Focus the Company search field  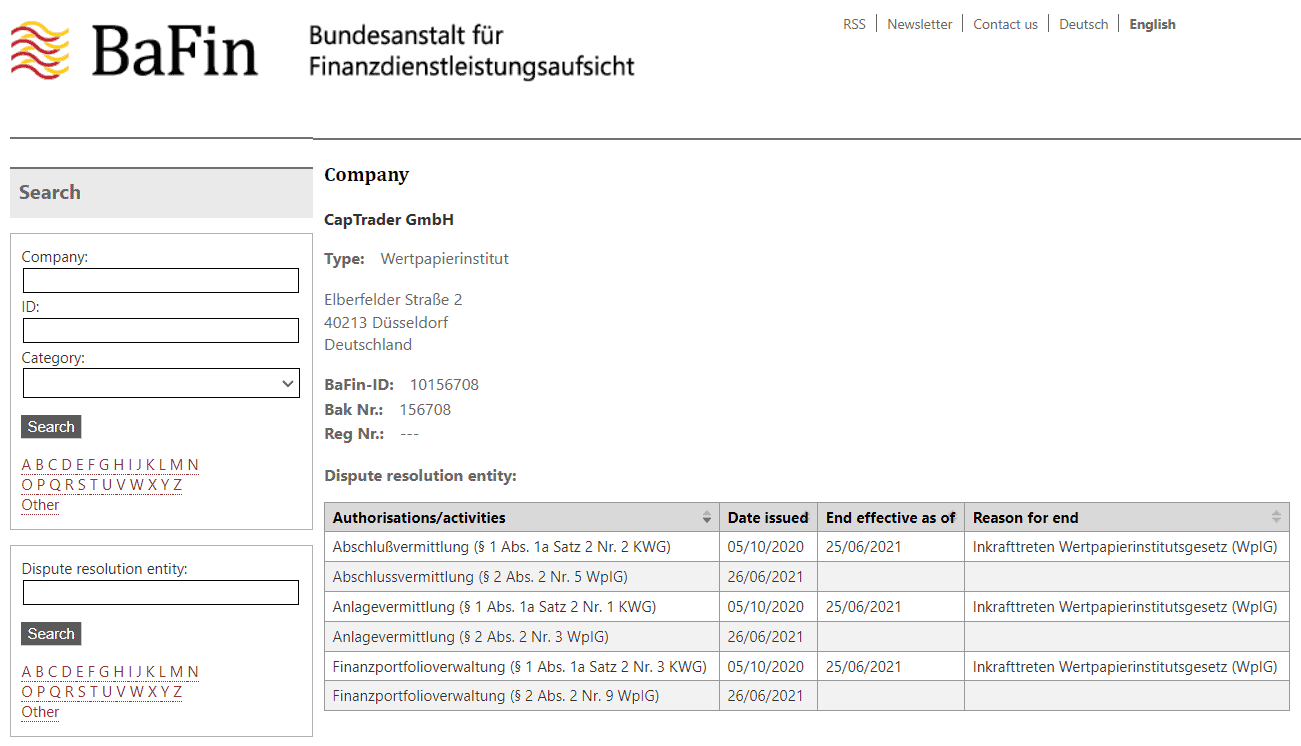pyautogui.click(x=161, y=281)
